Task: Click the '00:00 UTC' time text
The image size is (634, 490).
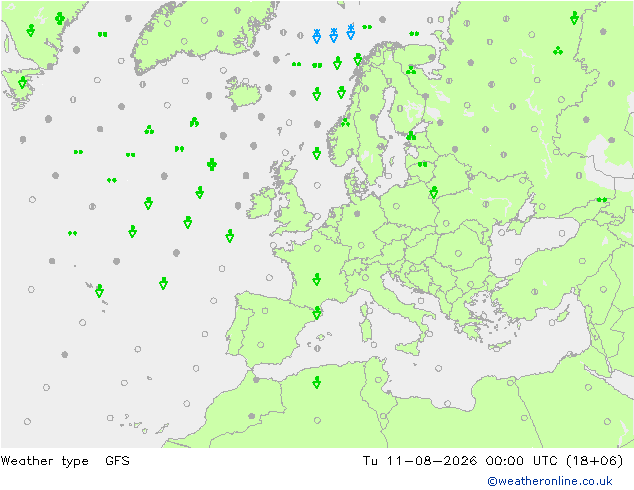Action: click(x=522, y=460)
